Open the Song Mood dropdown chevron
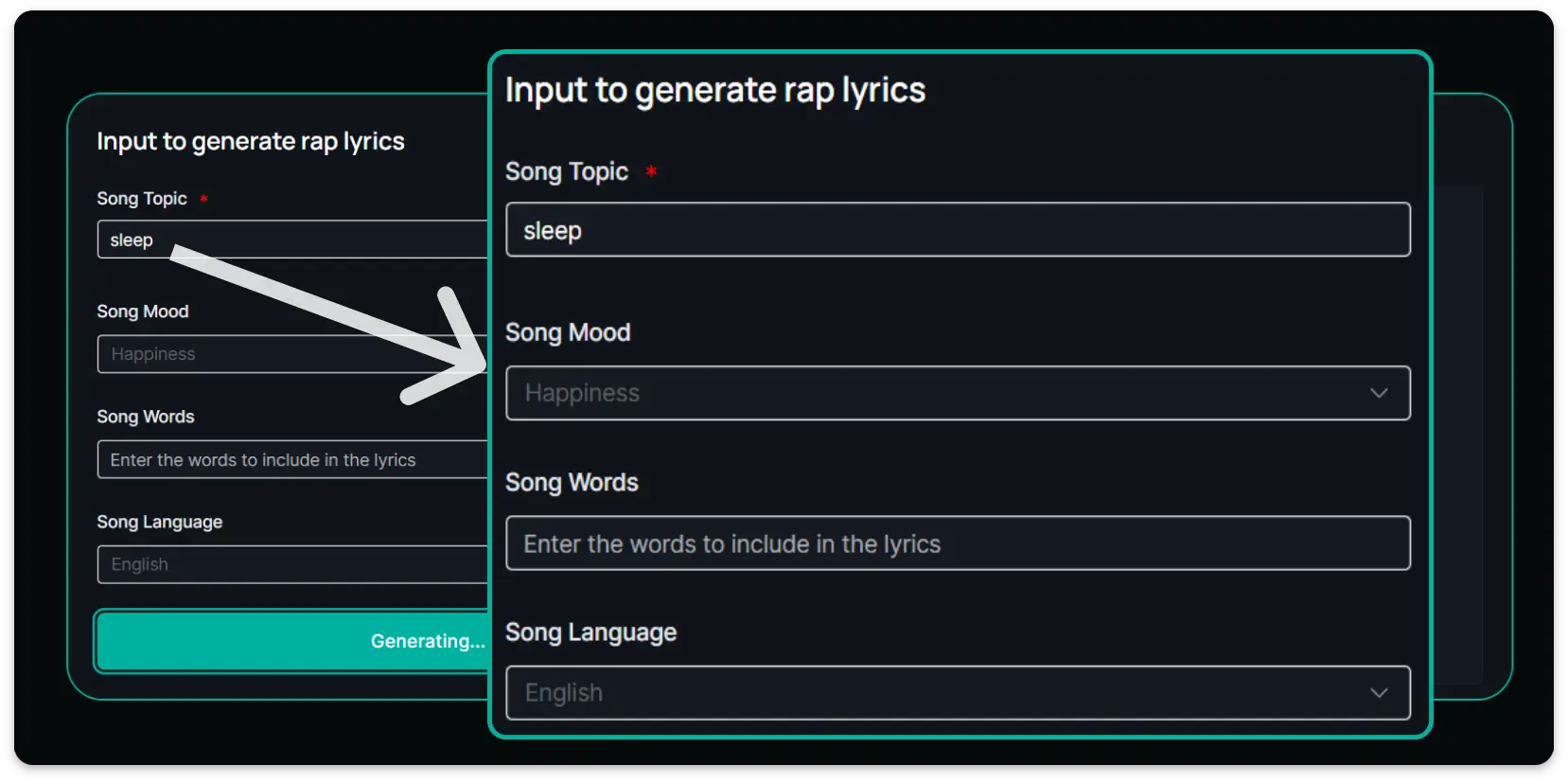Image resolution: width=1568 pixels, height=783 pixels. pyautogui.click(x=1380, y=393)
